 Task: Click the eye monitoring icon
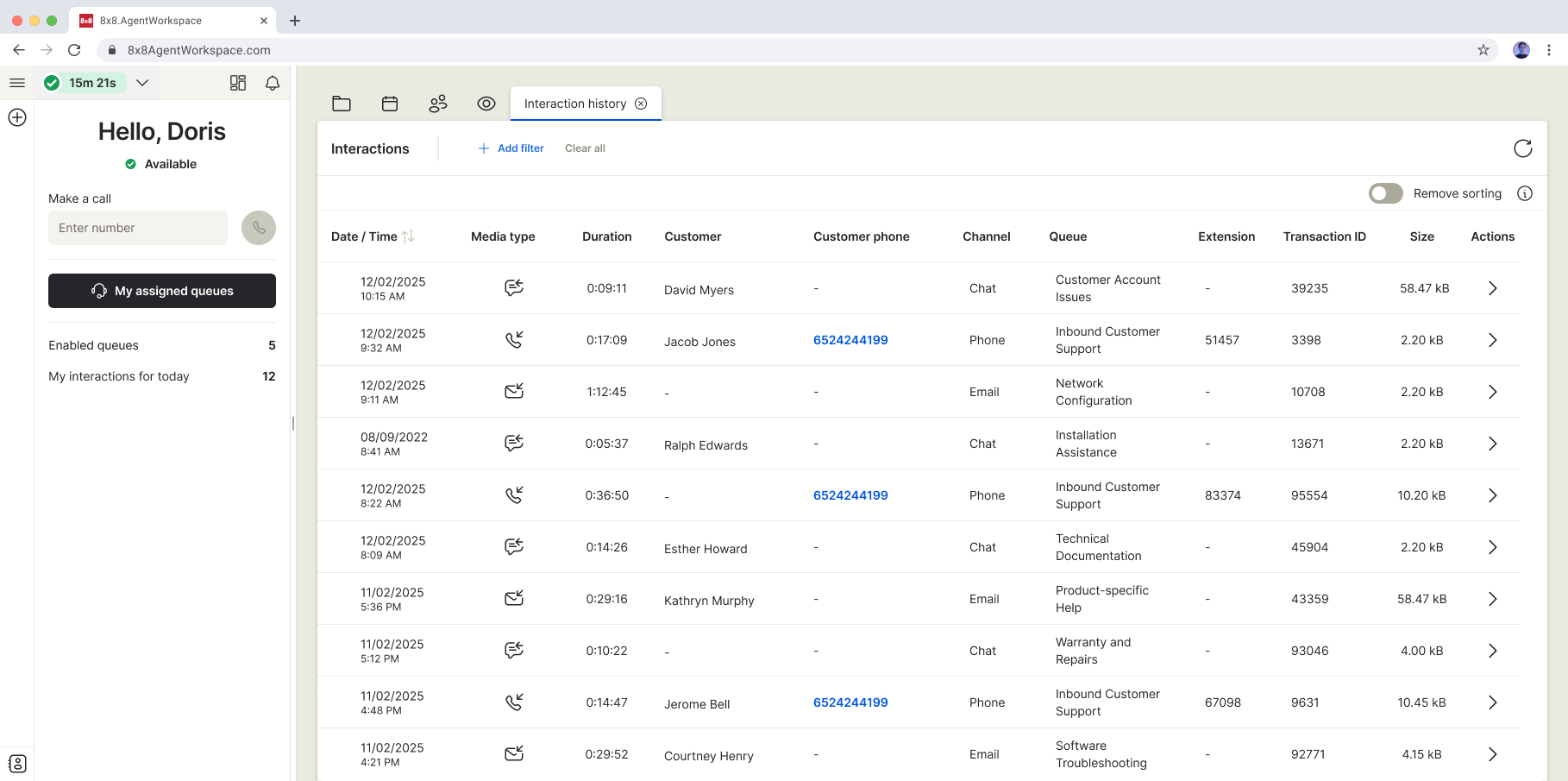(x=486, y=104)
